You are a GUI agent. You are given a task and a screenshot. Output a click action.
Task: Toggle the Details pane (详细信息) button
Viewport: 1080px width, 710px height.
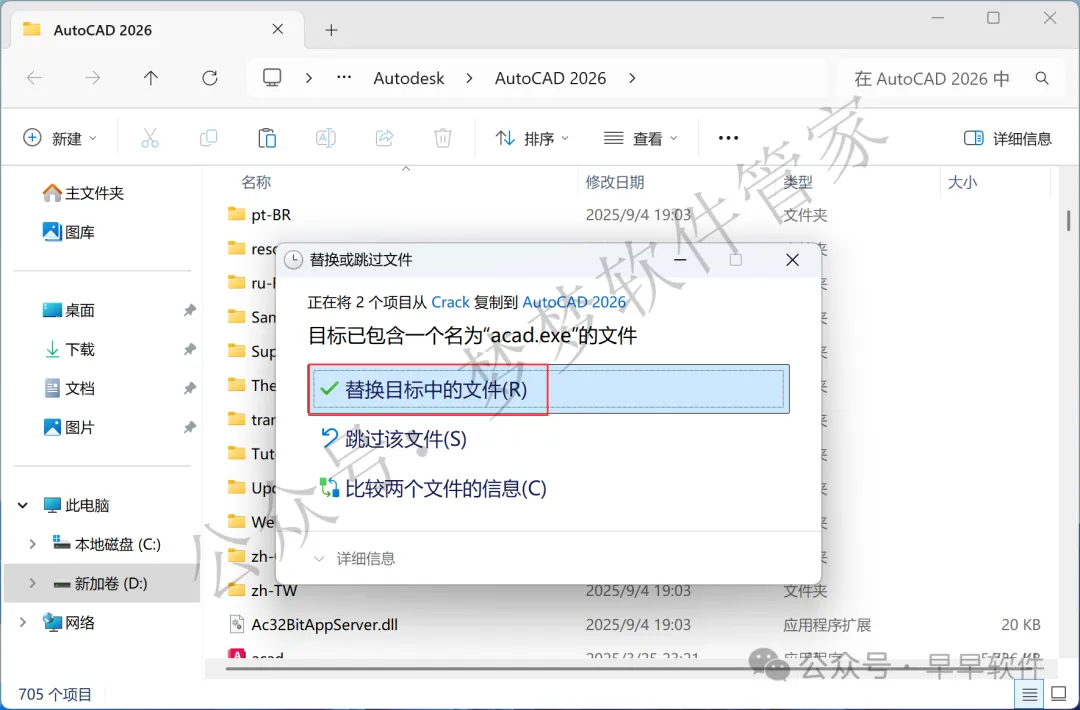pos(1008,138)
